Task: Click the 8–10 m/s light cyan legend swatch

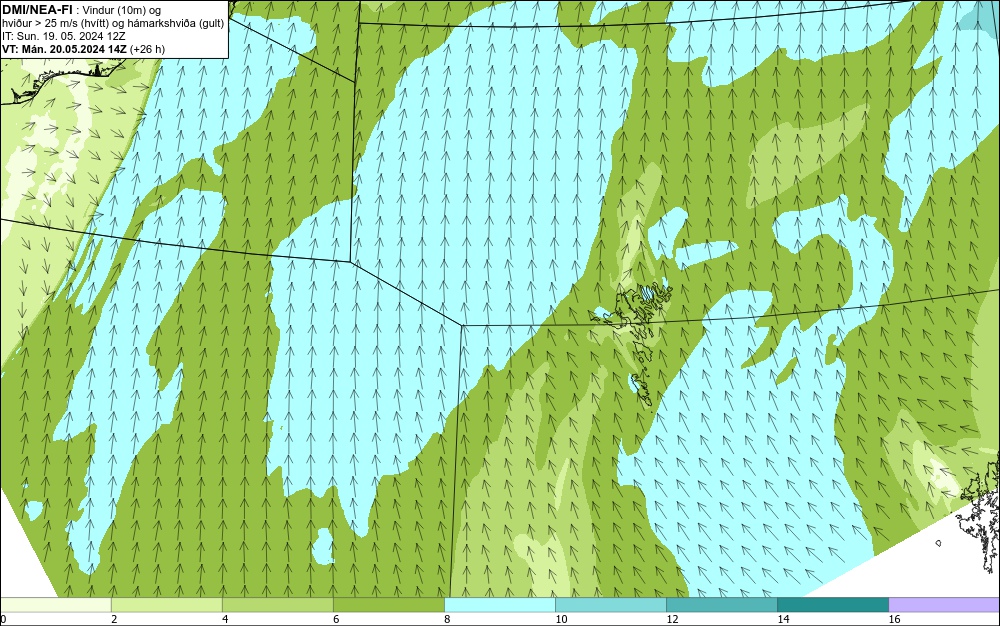Action: coord(499,605)
